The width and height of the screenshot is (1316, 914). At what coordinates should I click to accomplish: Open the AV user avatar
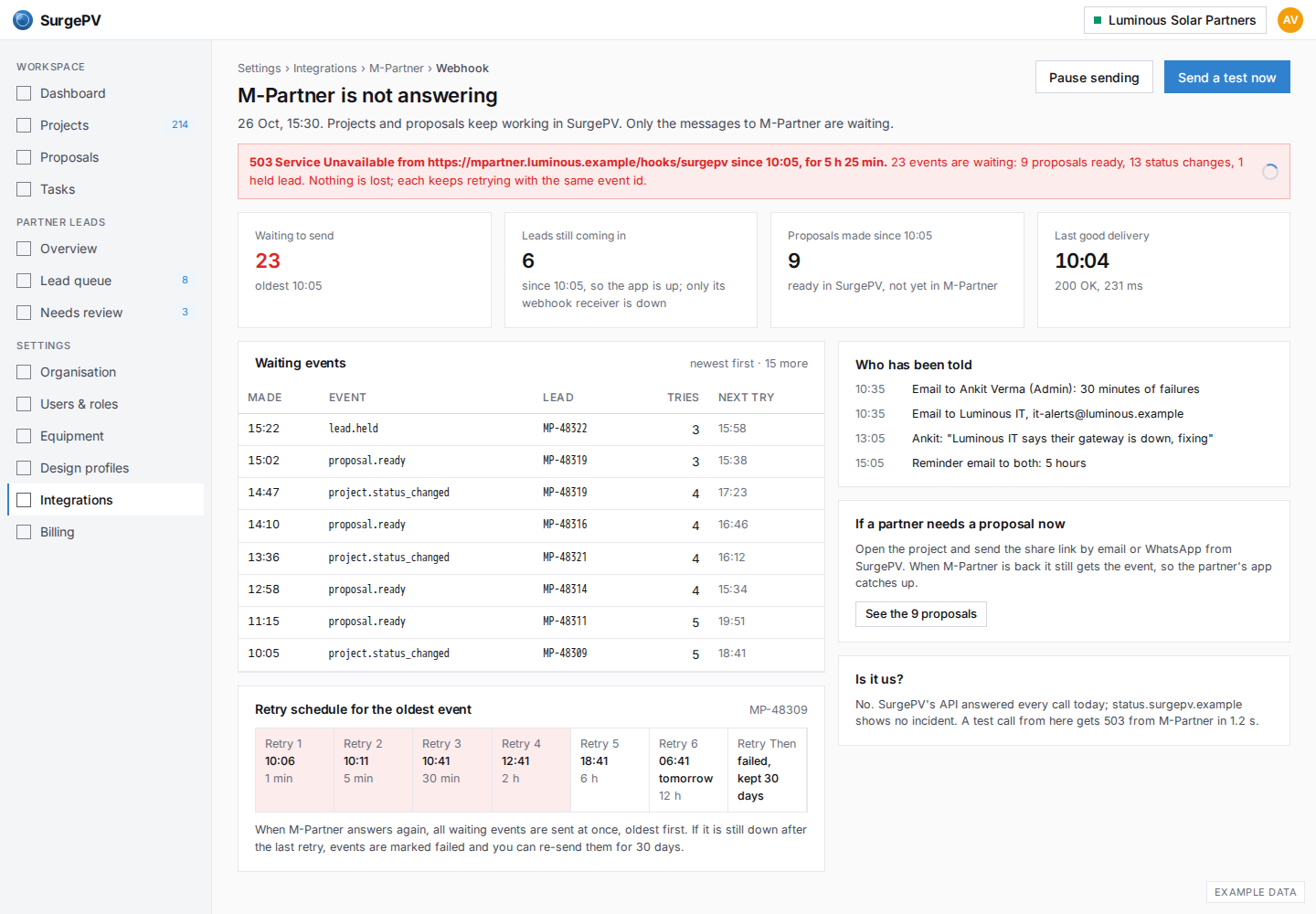pyautogui.click(x=1290, y=20)
